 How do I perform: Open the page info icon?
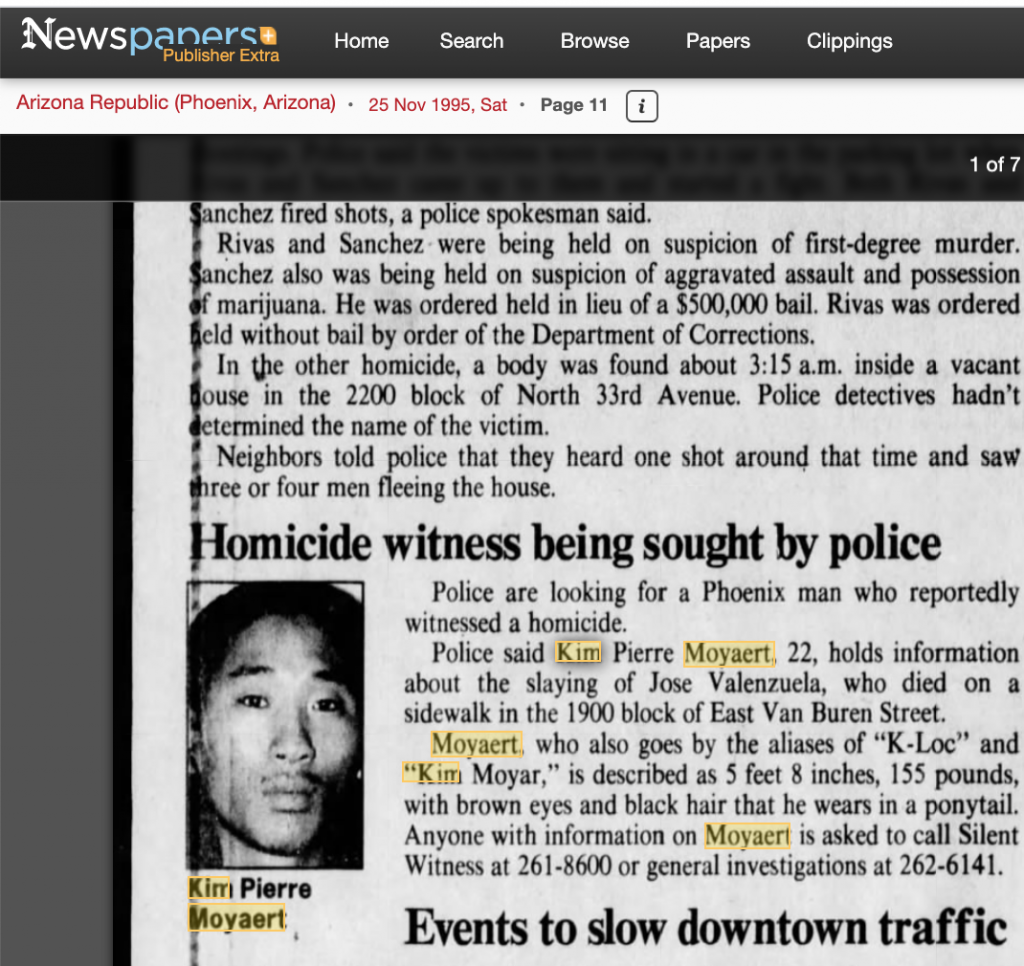tap(641, 105)
